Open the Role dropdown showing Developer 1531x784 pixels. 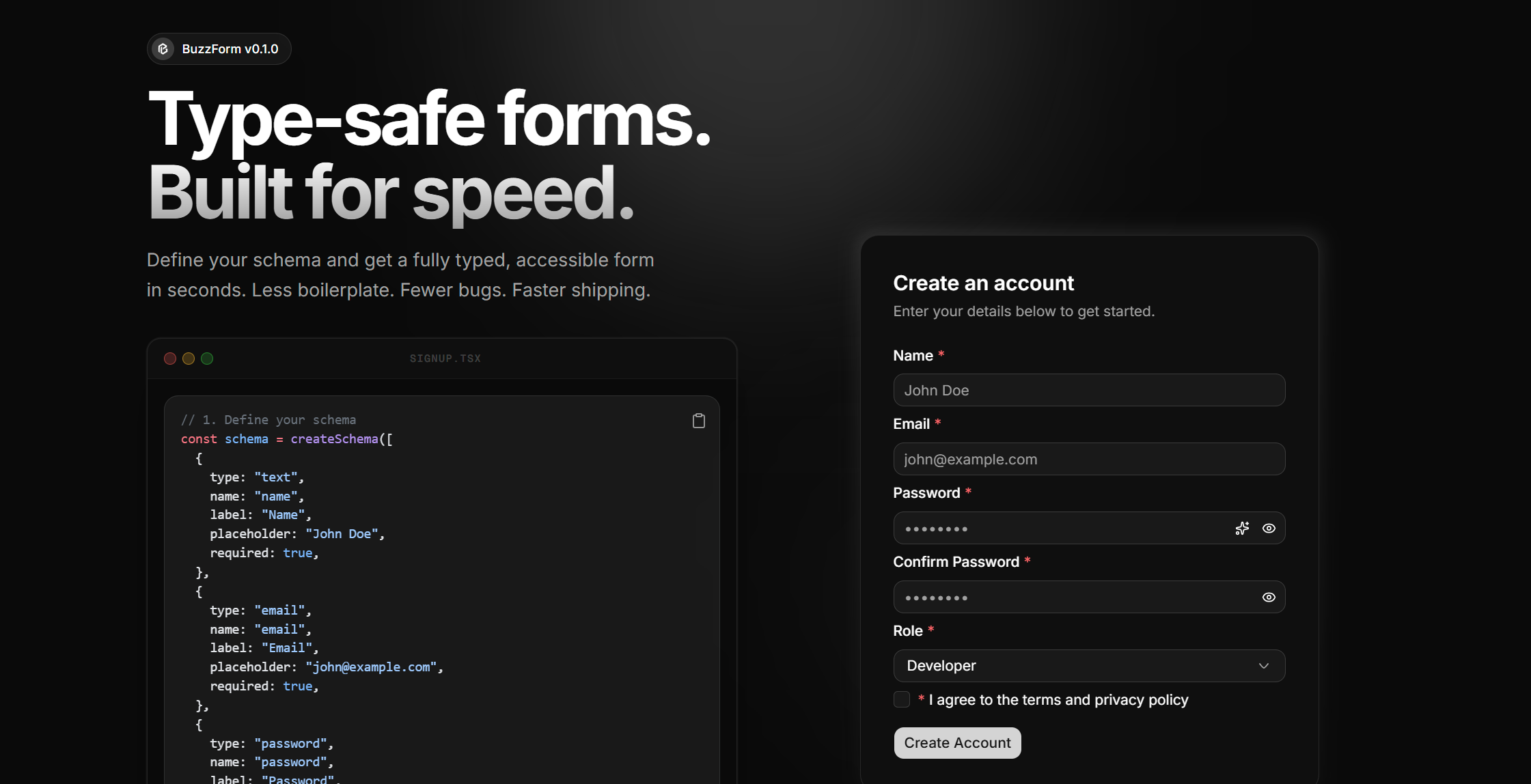pos(1089,666)
